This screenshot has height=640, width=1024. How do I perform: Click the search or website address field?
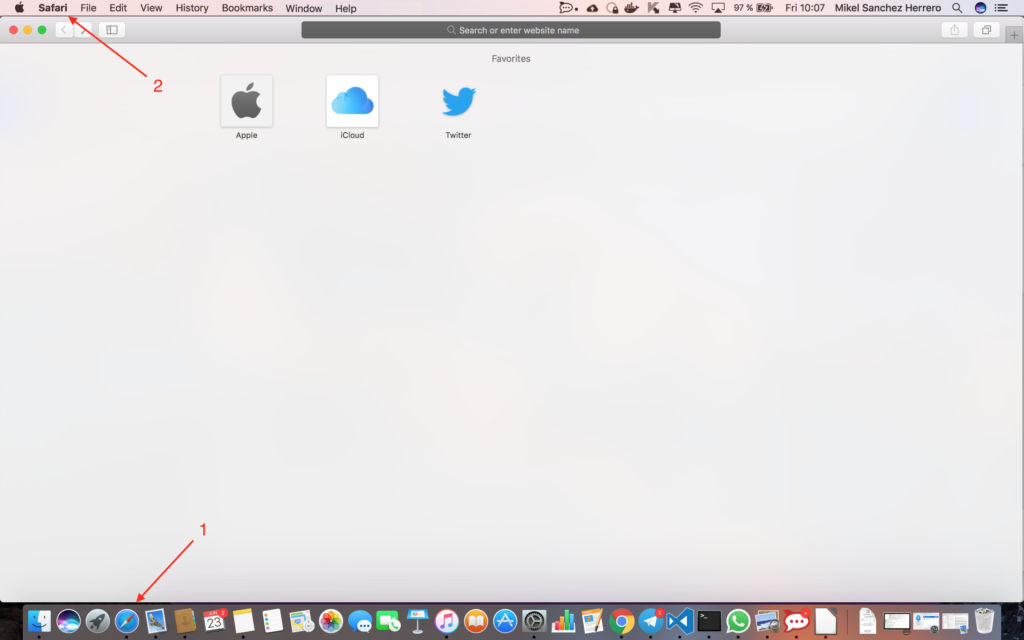(511, 30)
